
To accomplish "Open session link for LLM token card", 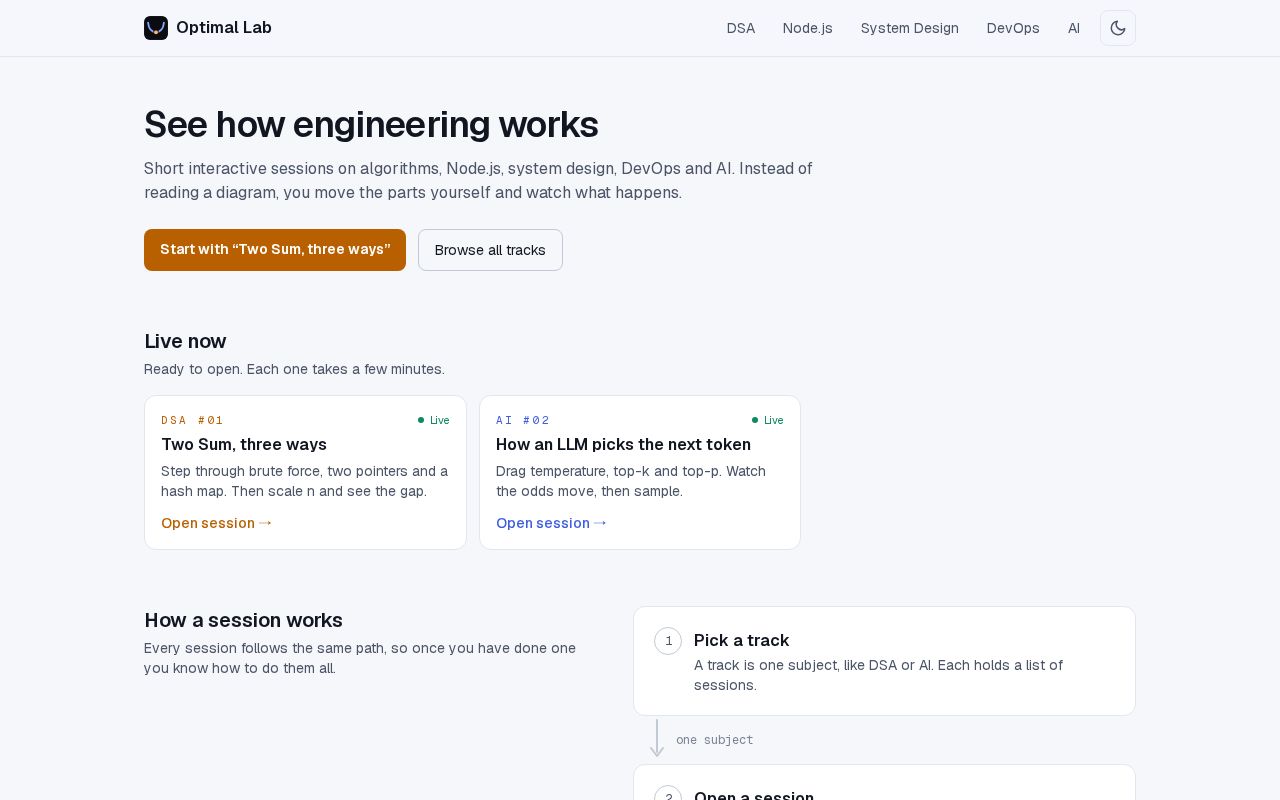I will [552, 523].
